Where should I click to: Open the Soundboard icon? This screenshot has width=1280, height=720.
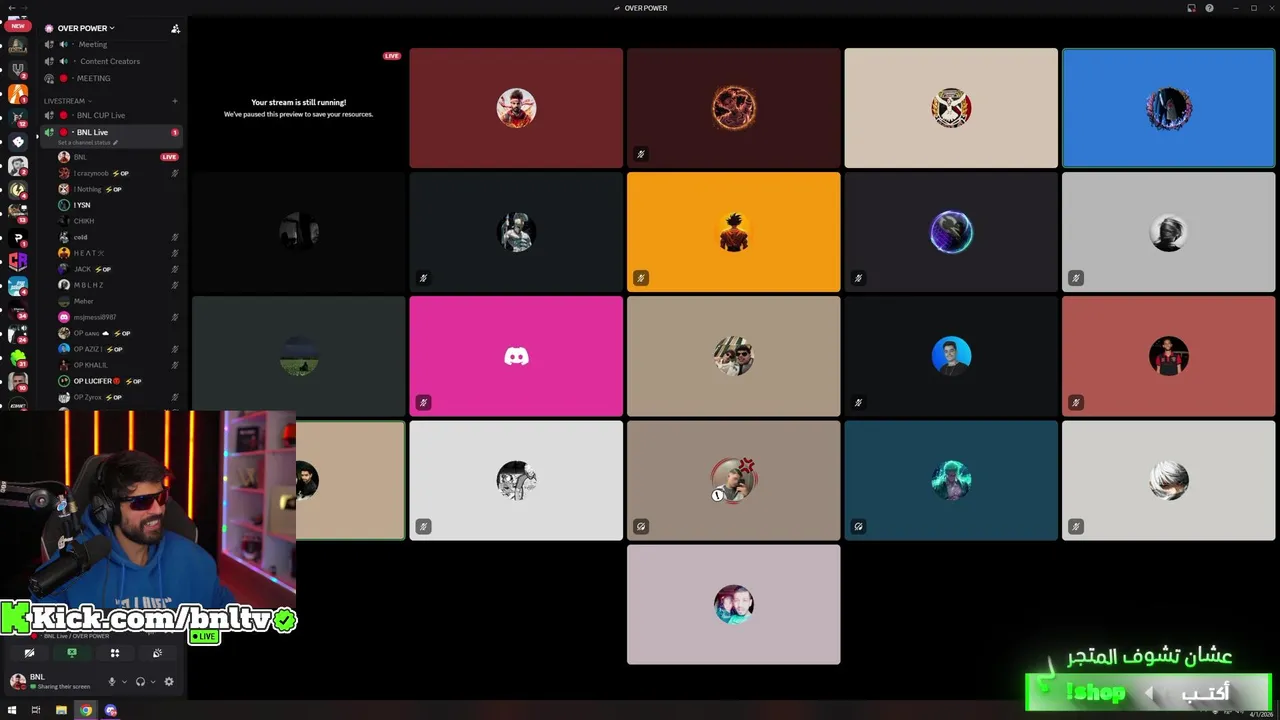[x=157, y=653]
